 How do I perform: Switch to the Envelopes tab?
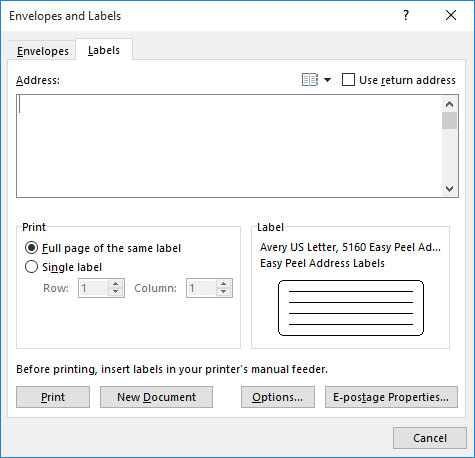click(43, 51)
